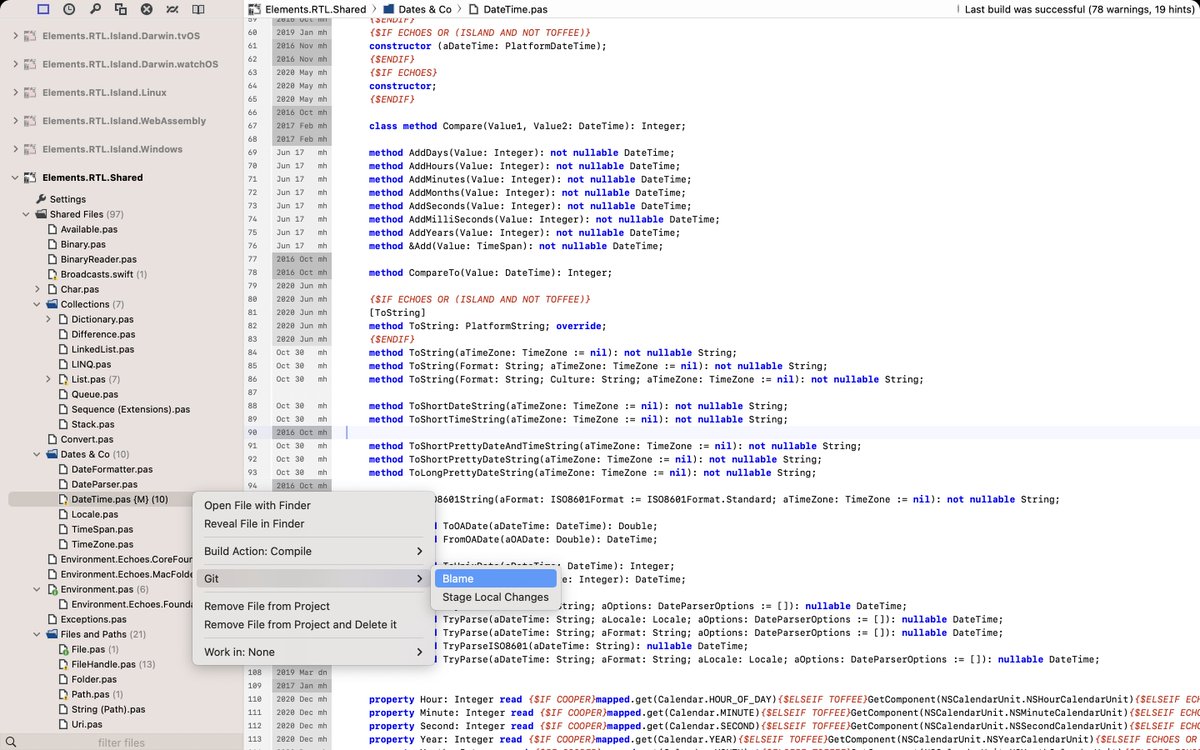Open Binary.pas in the tree

coord(83,244)
